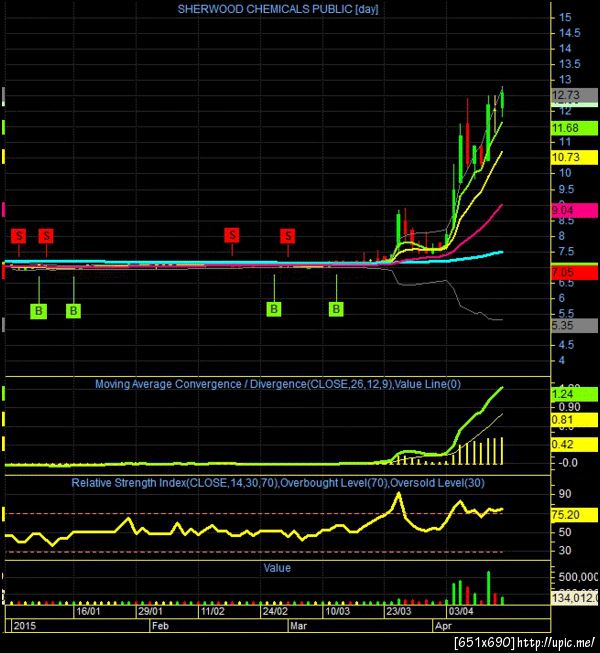This screenshot has height=653, width=600.
Task: Click the Feb month label
Action: pos(160,626)
